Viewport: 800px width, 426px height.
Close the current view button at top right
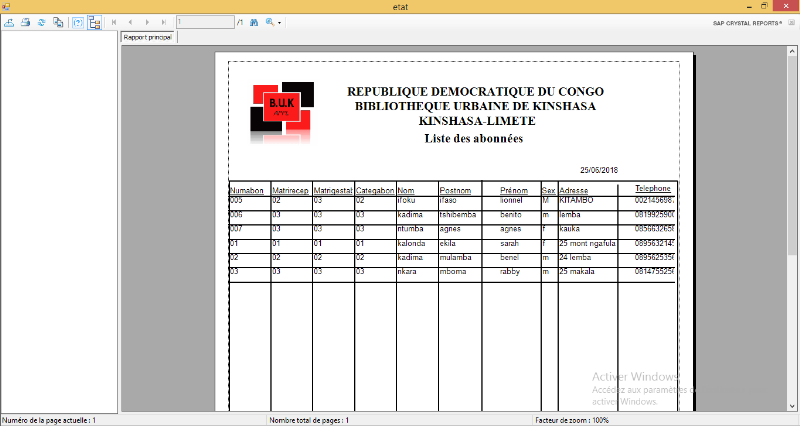coord(791,22)
